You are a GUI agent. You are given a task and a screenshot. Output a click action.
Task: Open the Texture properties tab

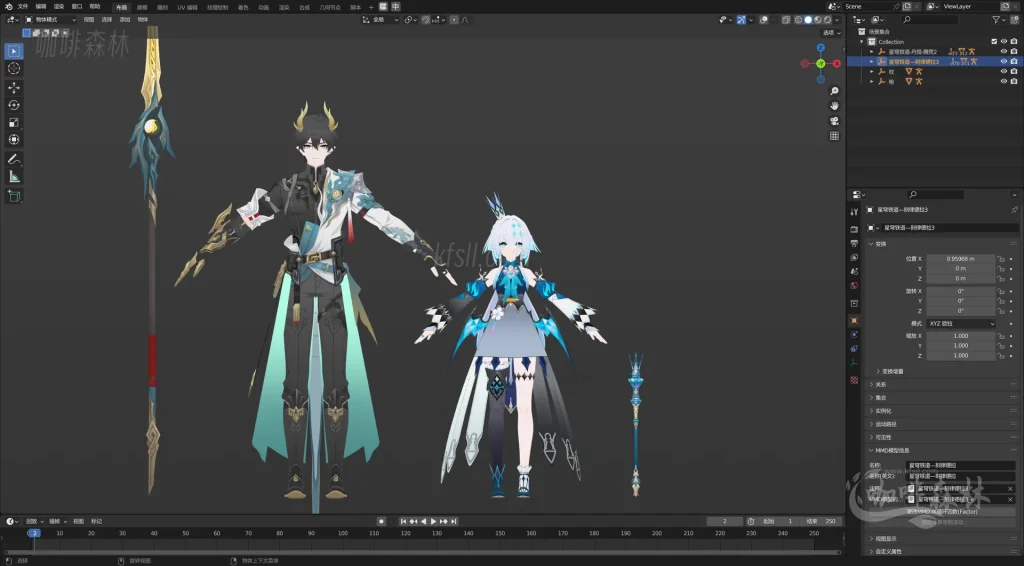pos(854,380)
